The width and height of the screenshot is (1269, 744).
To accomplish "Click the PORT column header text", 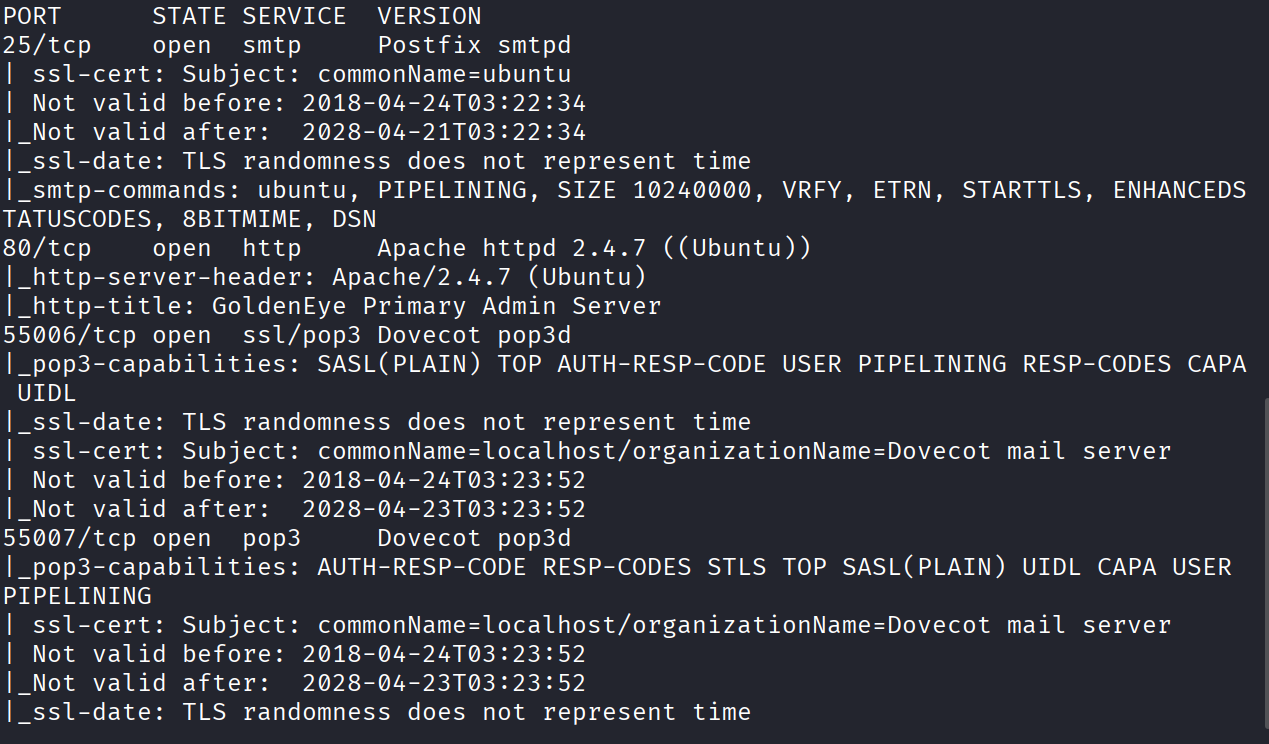I will (32, 16).
